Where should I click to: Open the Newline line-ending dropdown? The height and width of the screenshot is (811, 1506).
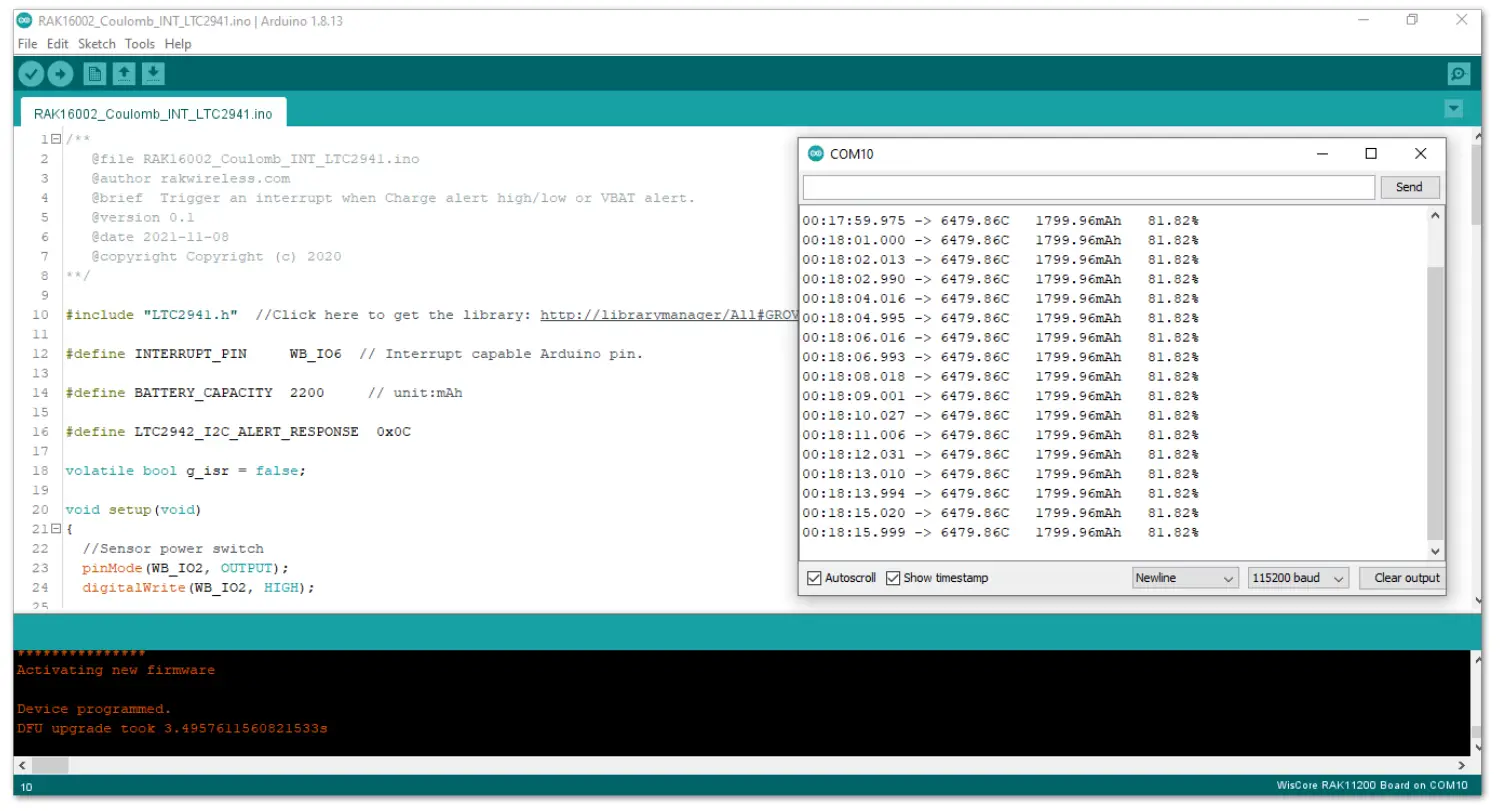[x=1185, y=578]
